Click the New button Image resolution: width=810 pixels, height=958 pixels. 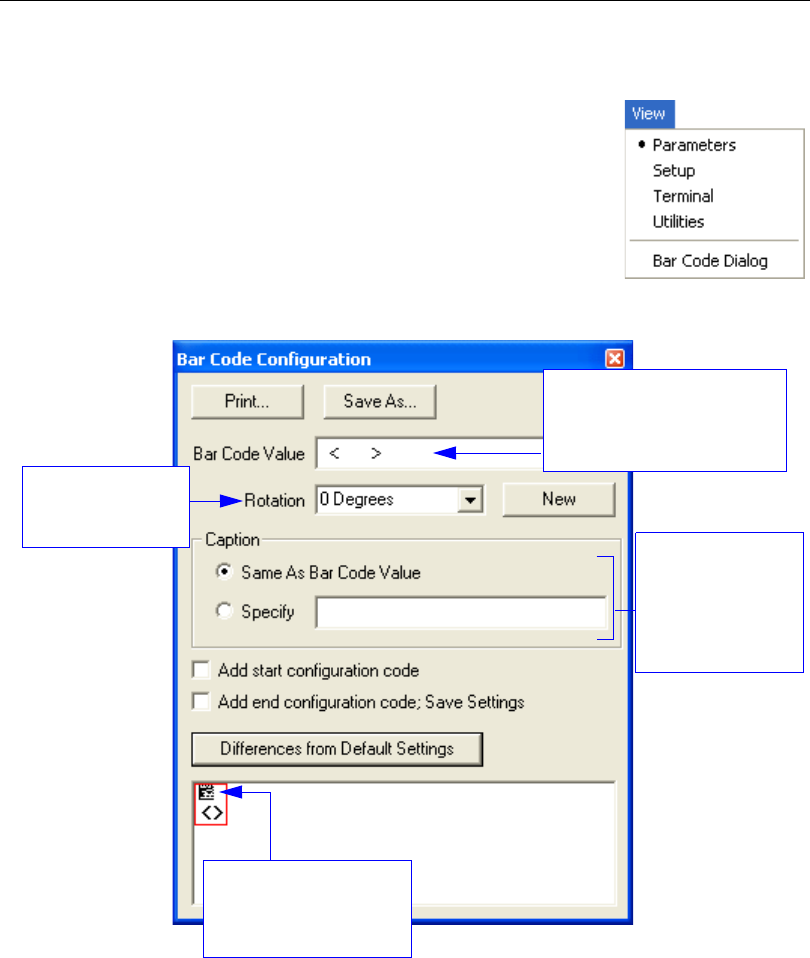tap(558, 499)
